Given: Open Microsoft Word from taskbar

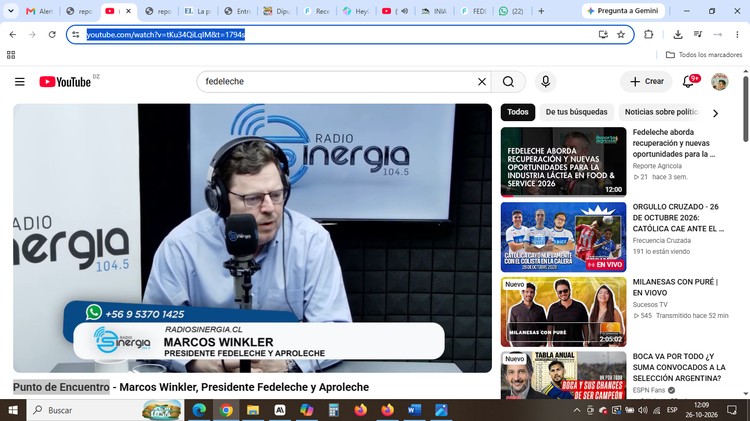Looking at the screenshot, I should tap(414, 410).
